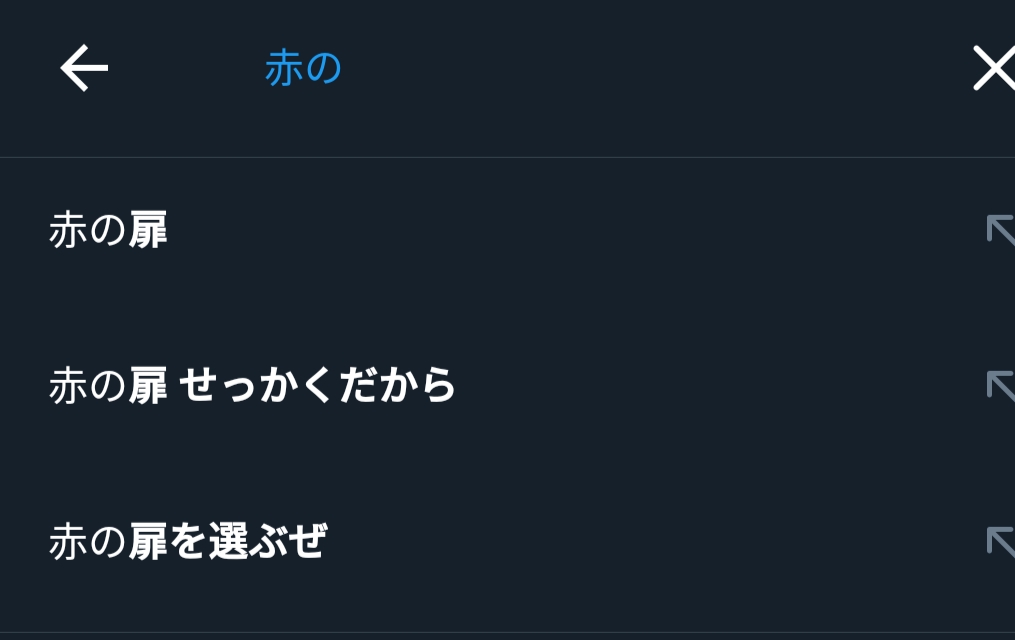Click the X icon in the search bar
This screenshot has height=640, width=1015.
[x=994, y=69]
